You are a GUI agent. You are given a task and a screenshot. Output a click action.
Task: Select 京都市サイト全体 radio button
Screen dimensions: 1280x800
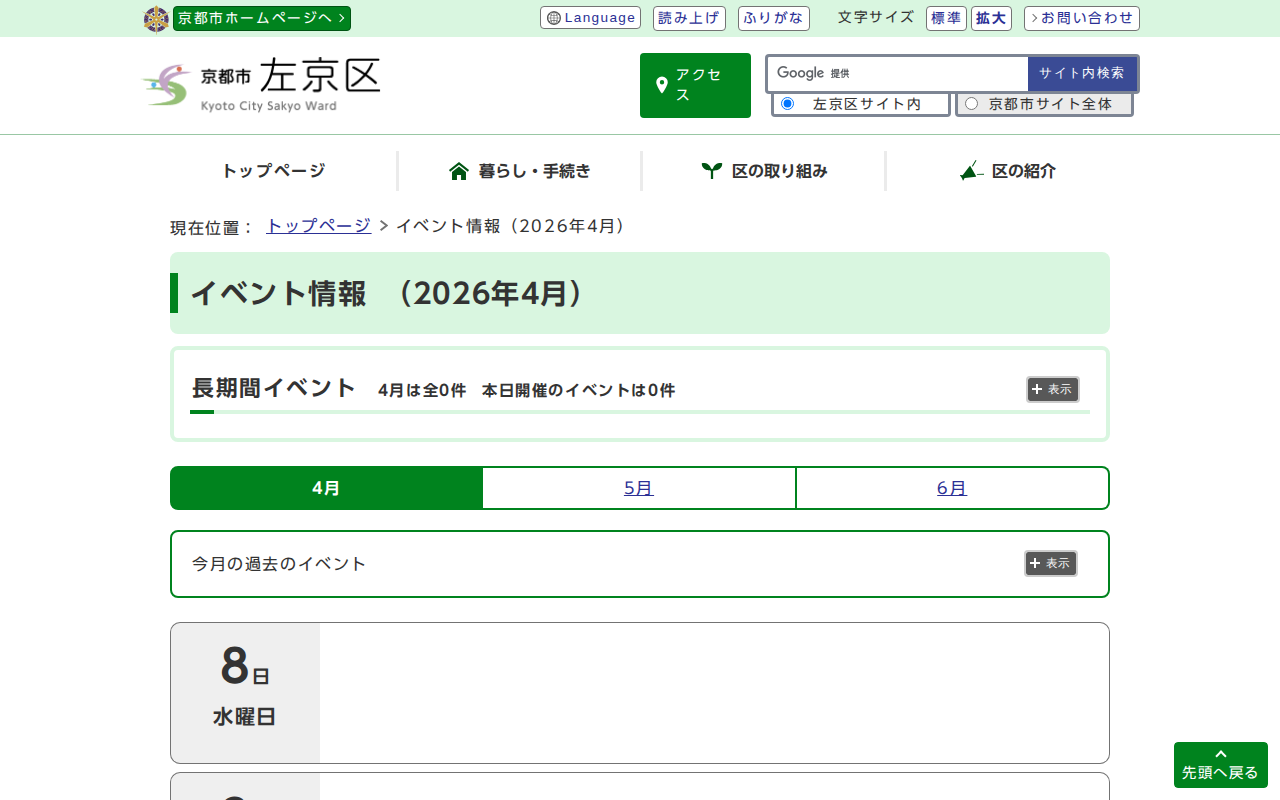(971, 104)
